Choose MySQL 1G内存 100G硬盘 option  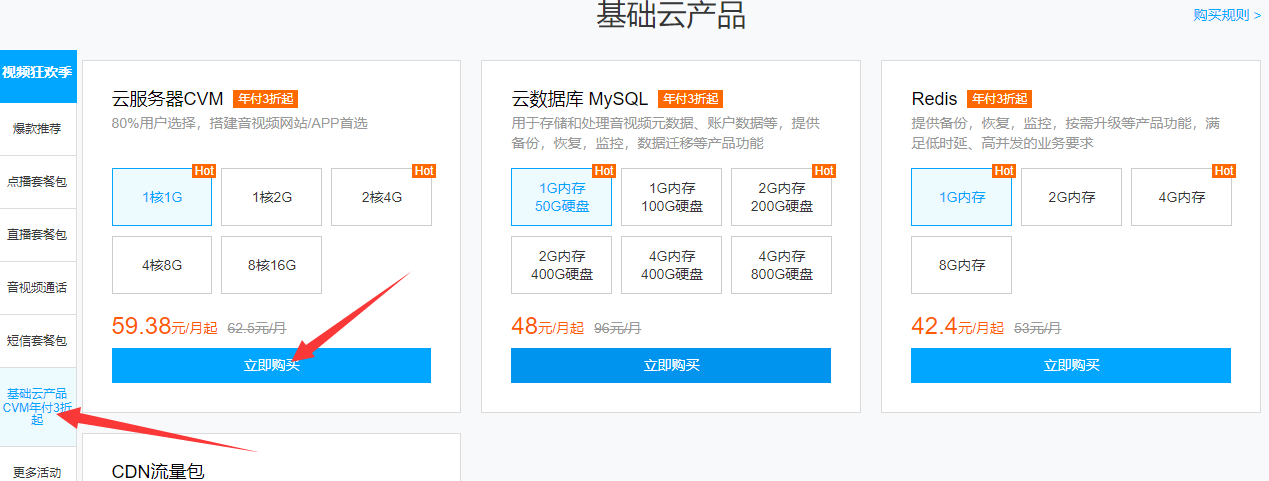(x=671, y=197)
